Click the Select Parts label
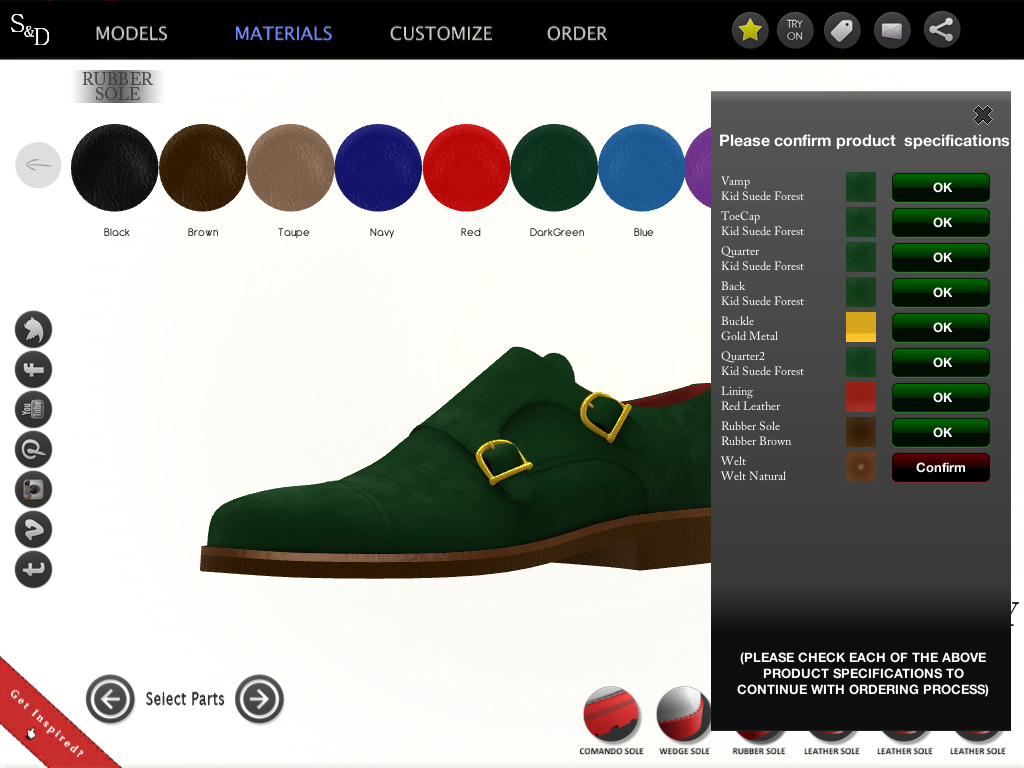Screen dimensions: 1024x768 click(x=185, y=699)
